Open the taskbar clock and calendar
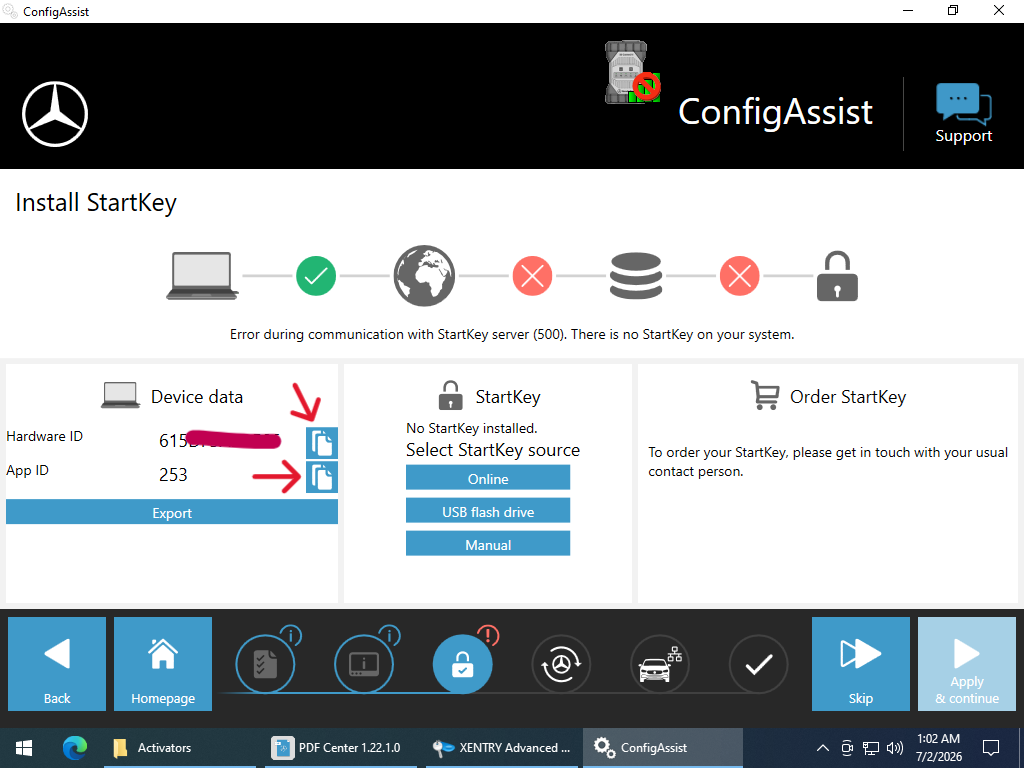1024x768 pixels. (x=938, y=748)
